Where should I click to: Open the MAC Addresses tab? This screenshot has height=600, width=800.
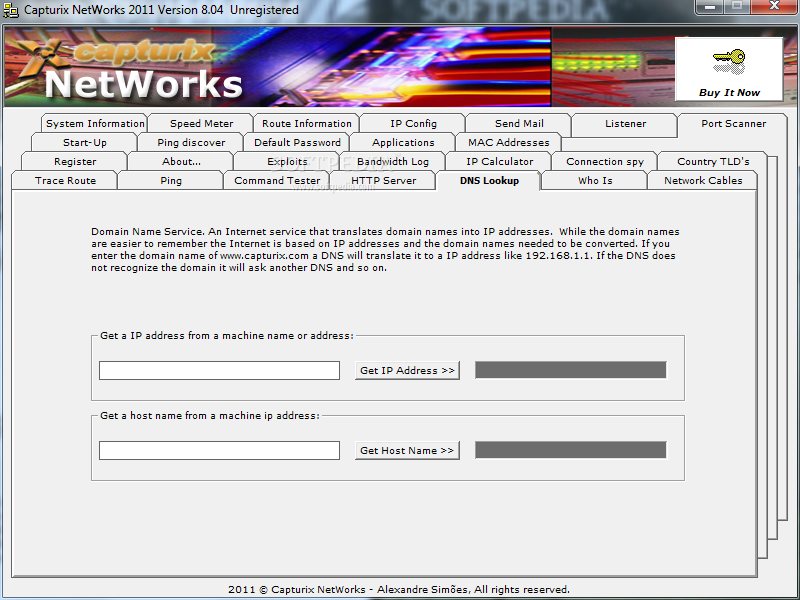point(509,142)
